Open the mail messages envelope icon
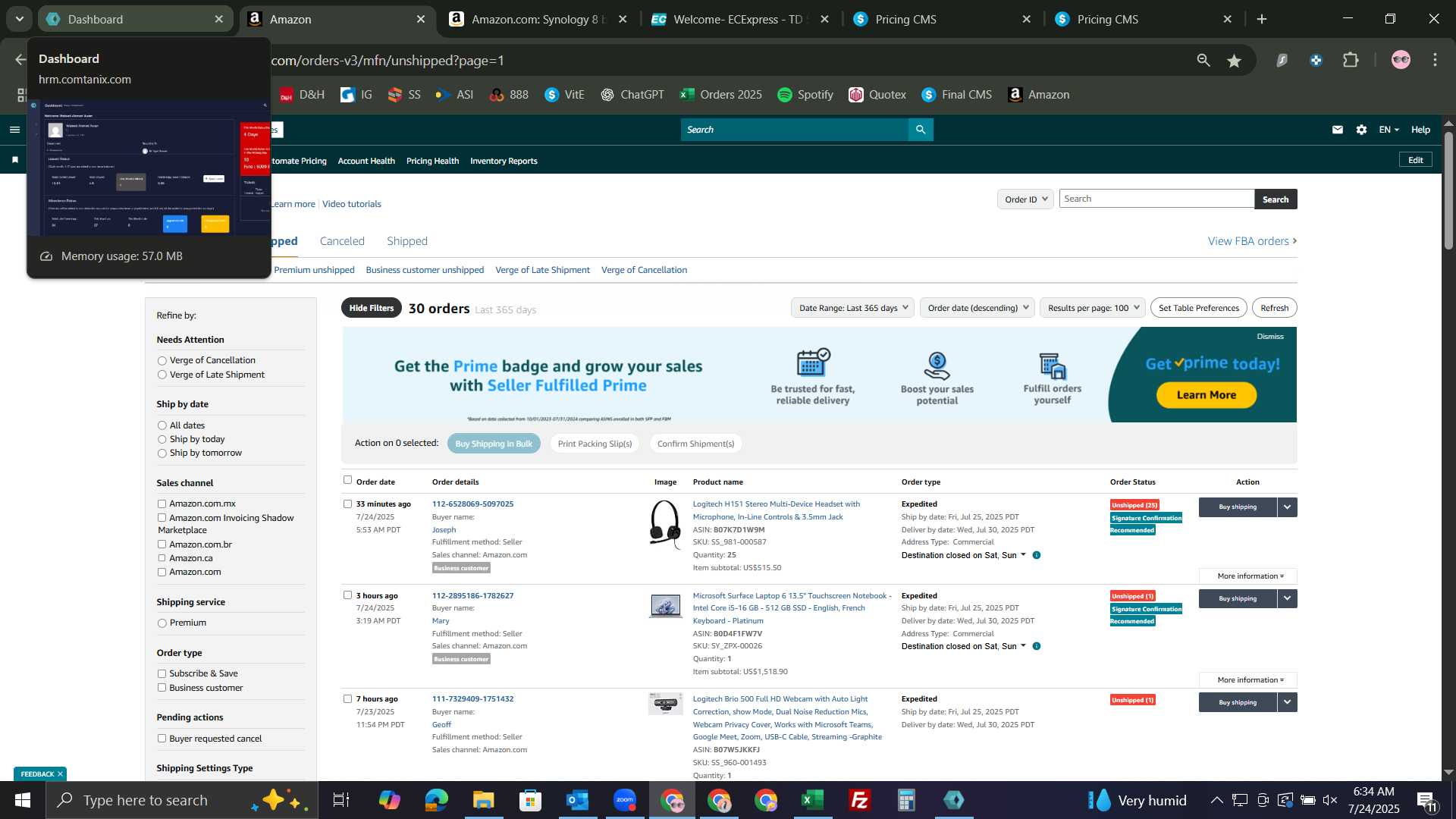The height and width of the screenshot is (819, 1456). point(1338,130)
